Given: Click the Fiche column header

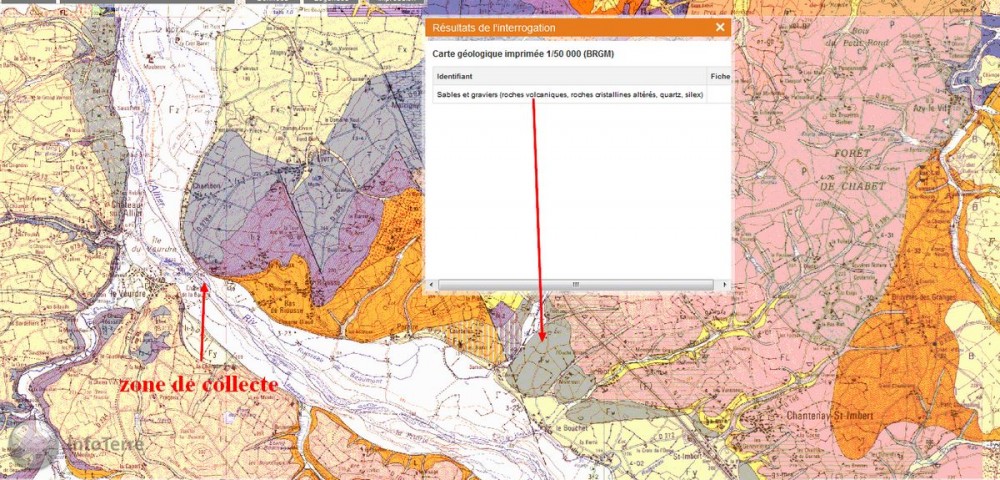Looking at the screenshot, I should pos(719,76).
